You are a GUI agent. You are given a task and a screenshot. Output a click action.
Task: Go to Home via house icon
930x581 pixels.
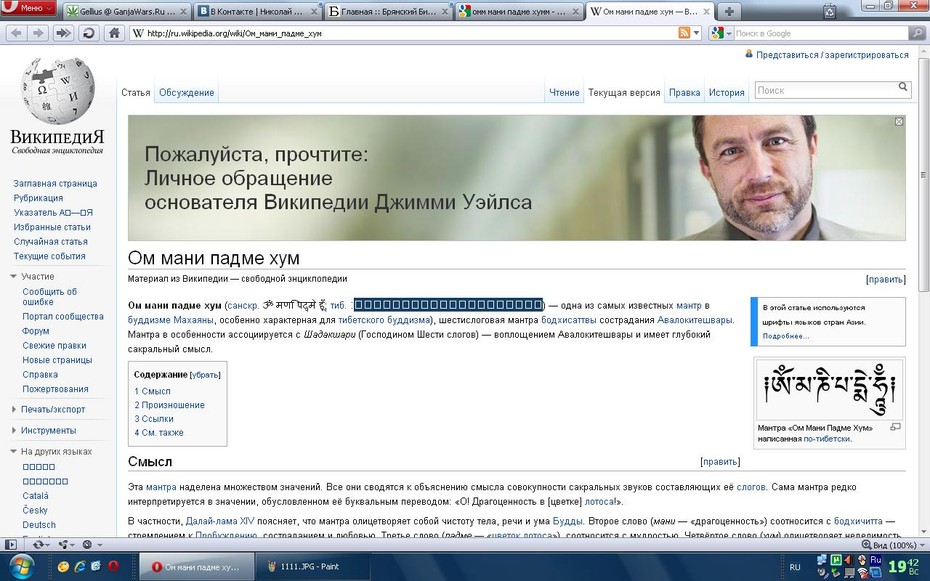click(x=114, y=33)
